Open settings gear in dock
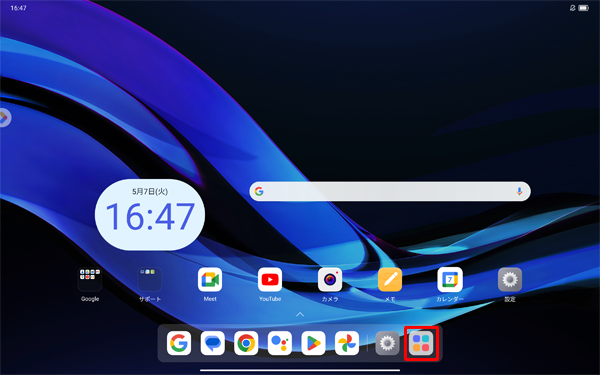The image size is (600, 375). tap(387, 343)
